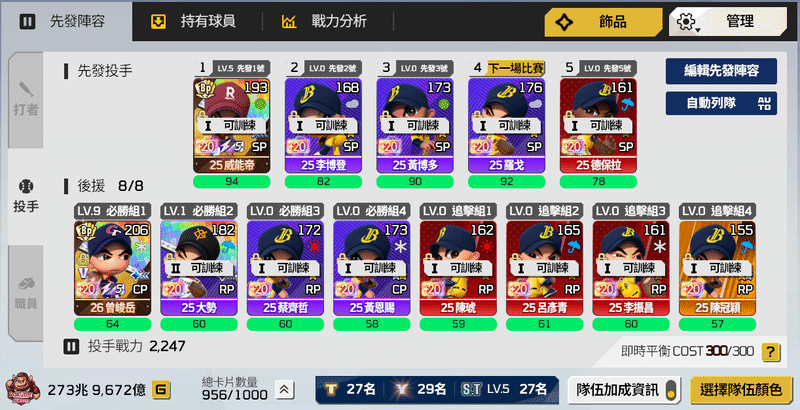The width and height of the screenshot is (800, 410).
Task: Click 編輯先發陣容 button
Action: click(x=721, y=71)
